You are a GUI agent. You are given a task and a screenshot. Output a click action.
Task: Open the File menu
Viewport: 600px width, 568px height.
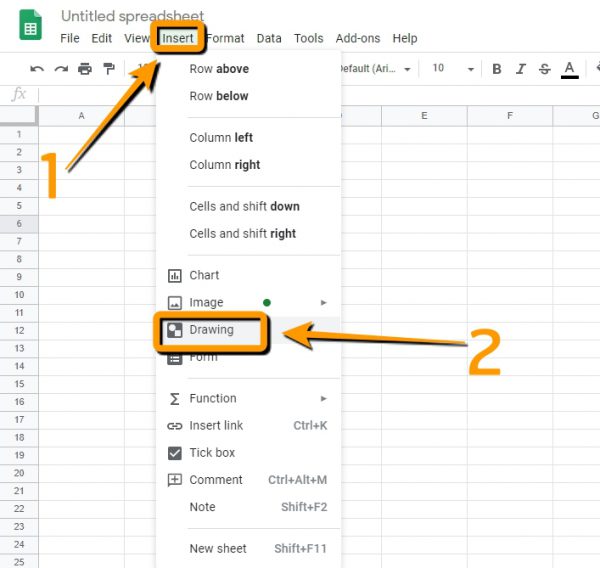tap(70, 38)
